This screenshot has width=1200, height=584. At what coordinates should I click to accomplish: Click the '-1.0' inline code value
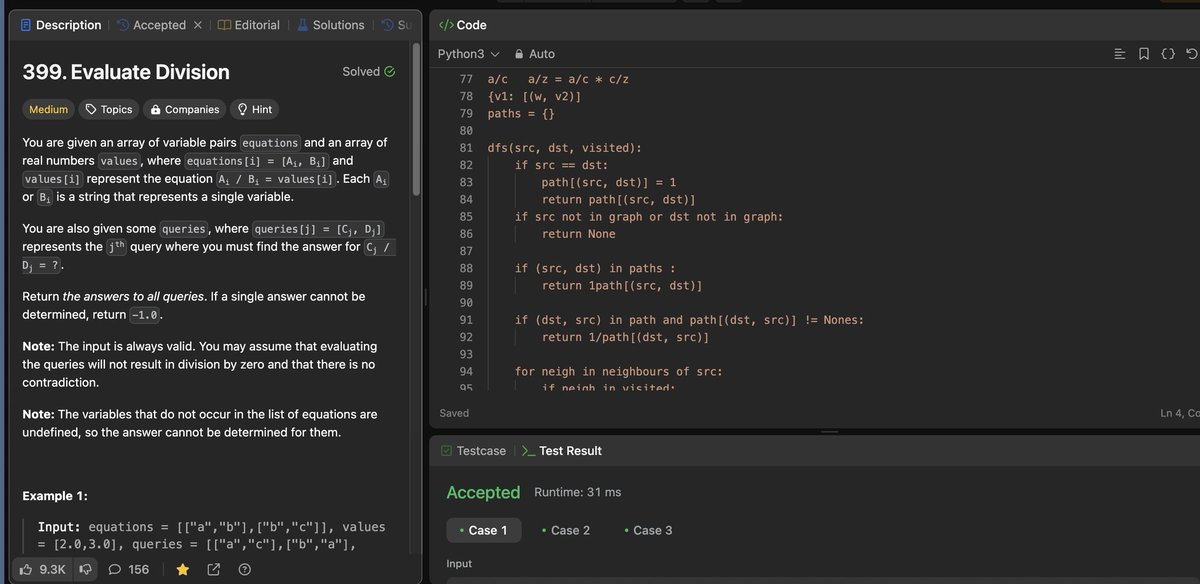[x=143, y=315]
